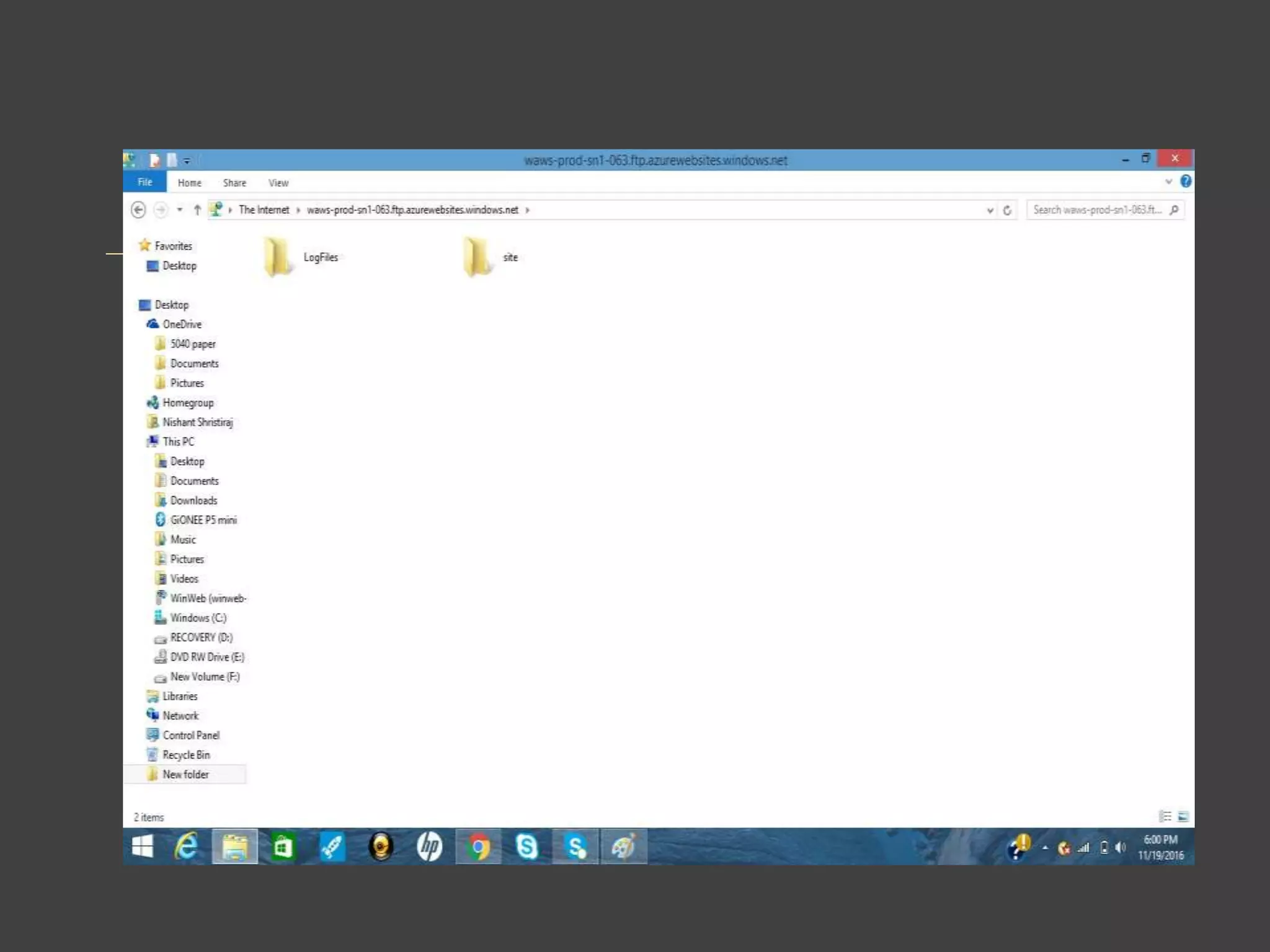Refresh the current FTP folder
Image resolution: width=1270 pixels, height=952 pixels.
pyautogui.click(x=1007, y=211)
